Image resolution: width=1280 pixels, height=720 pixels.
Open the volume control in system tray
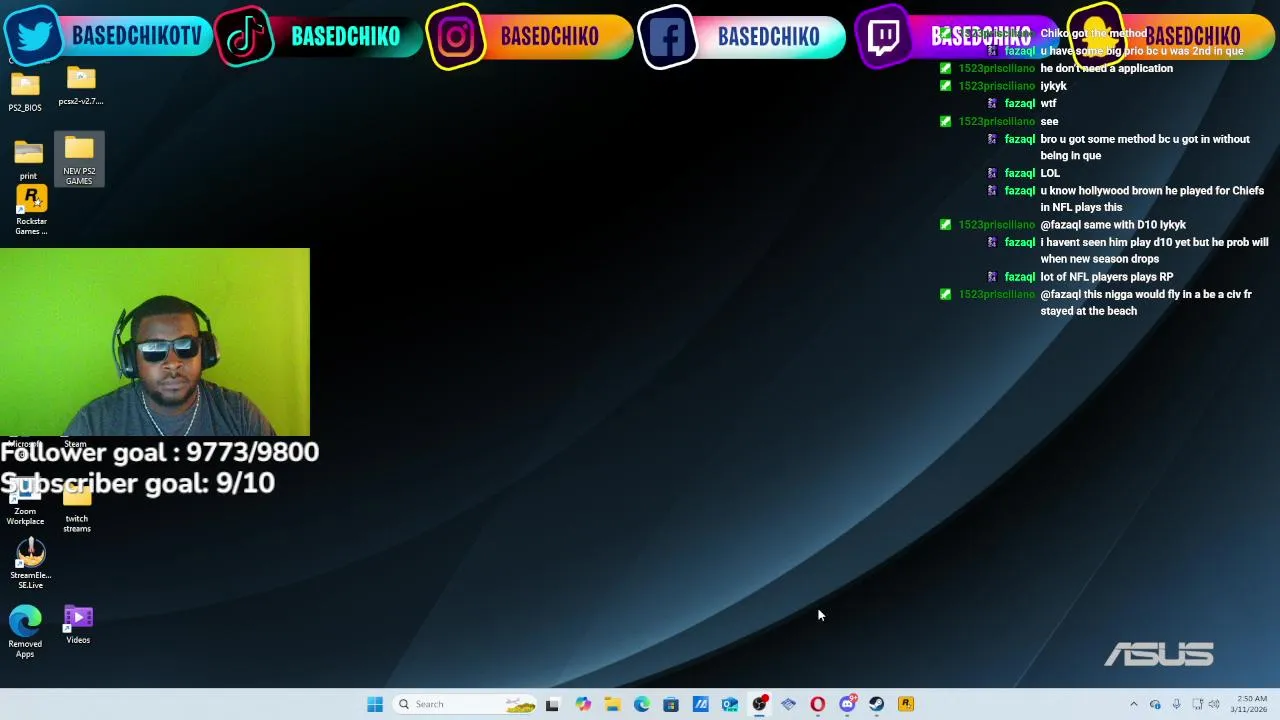1214,704
